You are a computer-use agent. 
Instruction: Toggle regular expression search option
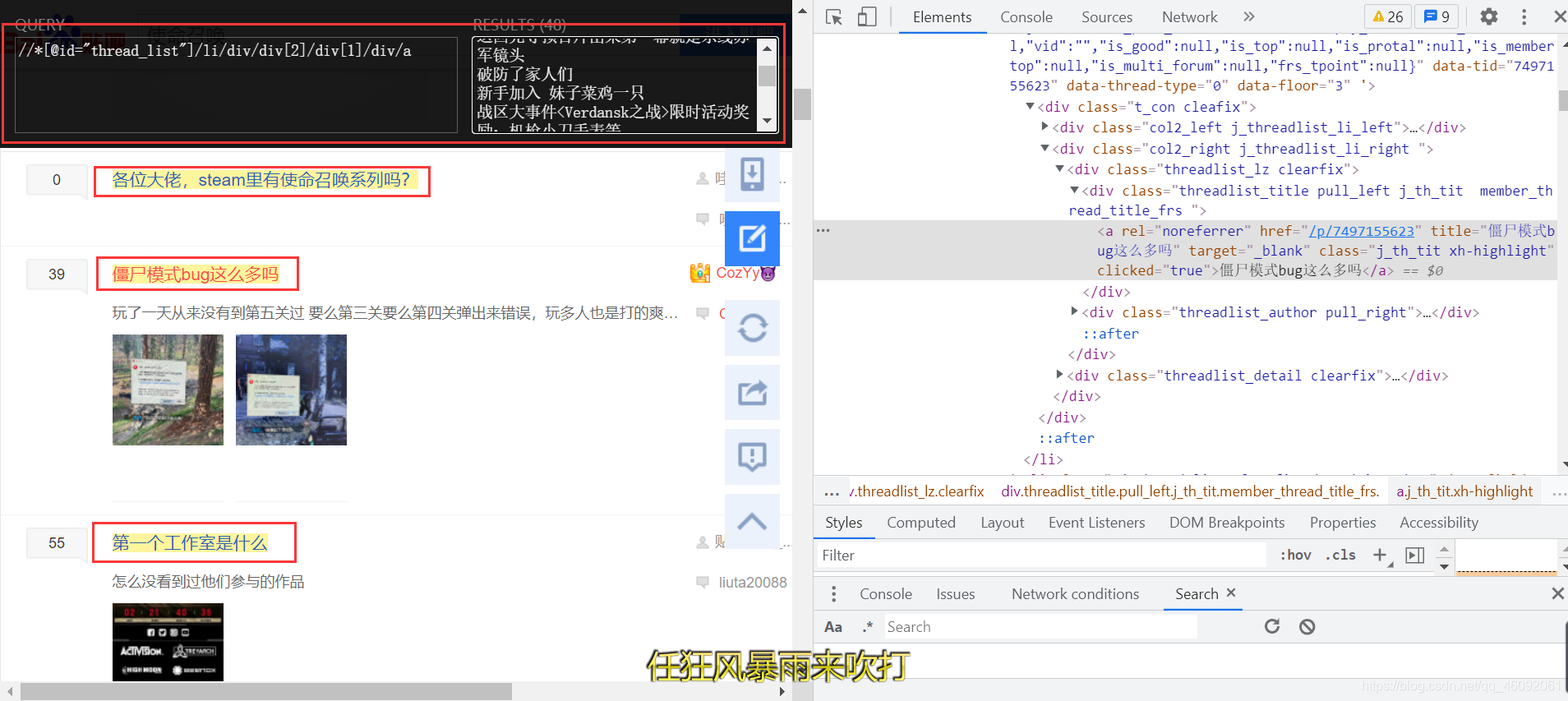pyautogui.click(x=868, y=627)
